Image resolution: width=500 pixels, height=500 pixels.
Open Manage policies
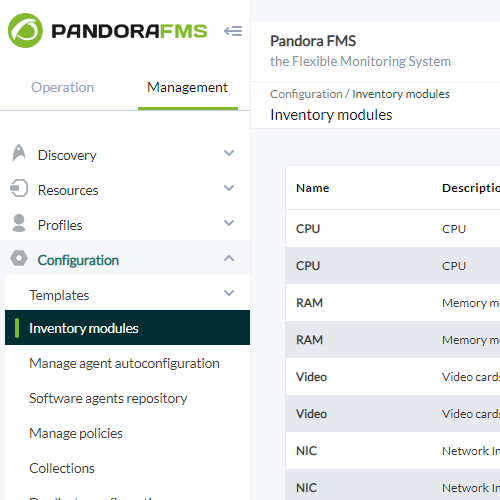pyautogui.click(x=76, y=433)
